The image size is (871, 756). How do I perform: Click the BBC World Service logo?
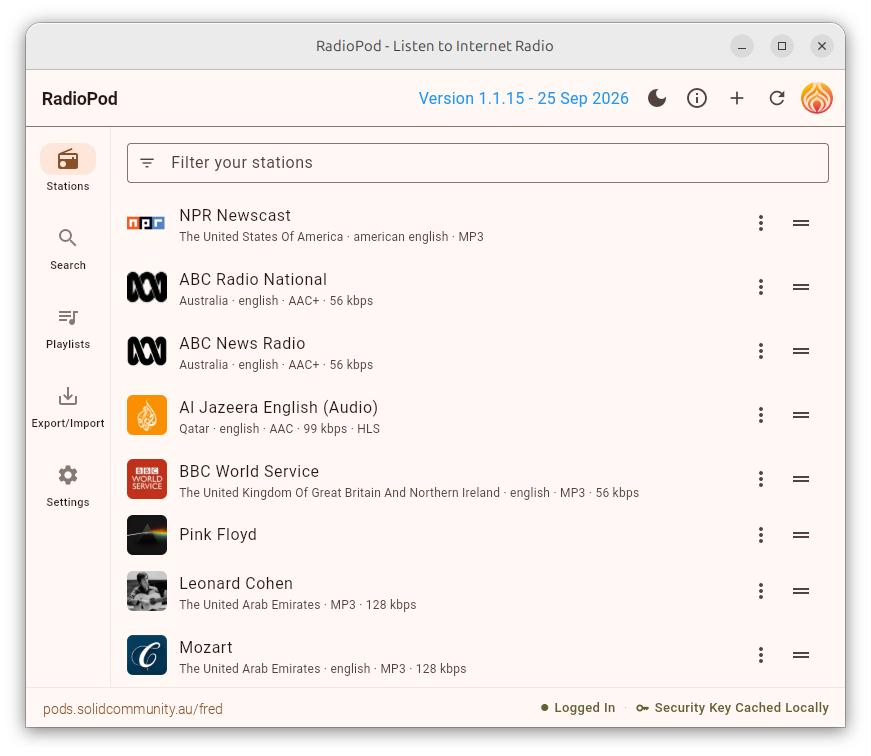click(x=147, y=479)
